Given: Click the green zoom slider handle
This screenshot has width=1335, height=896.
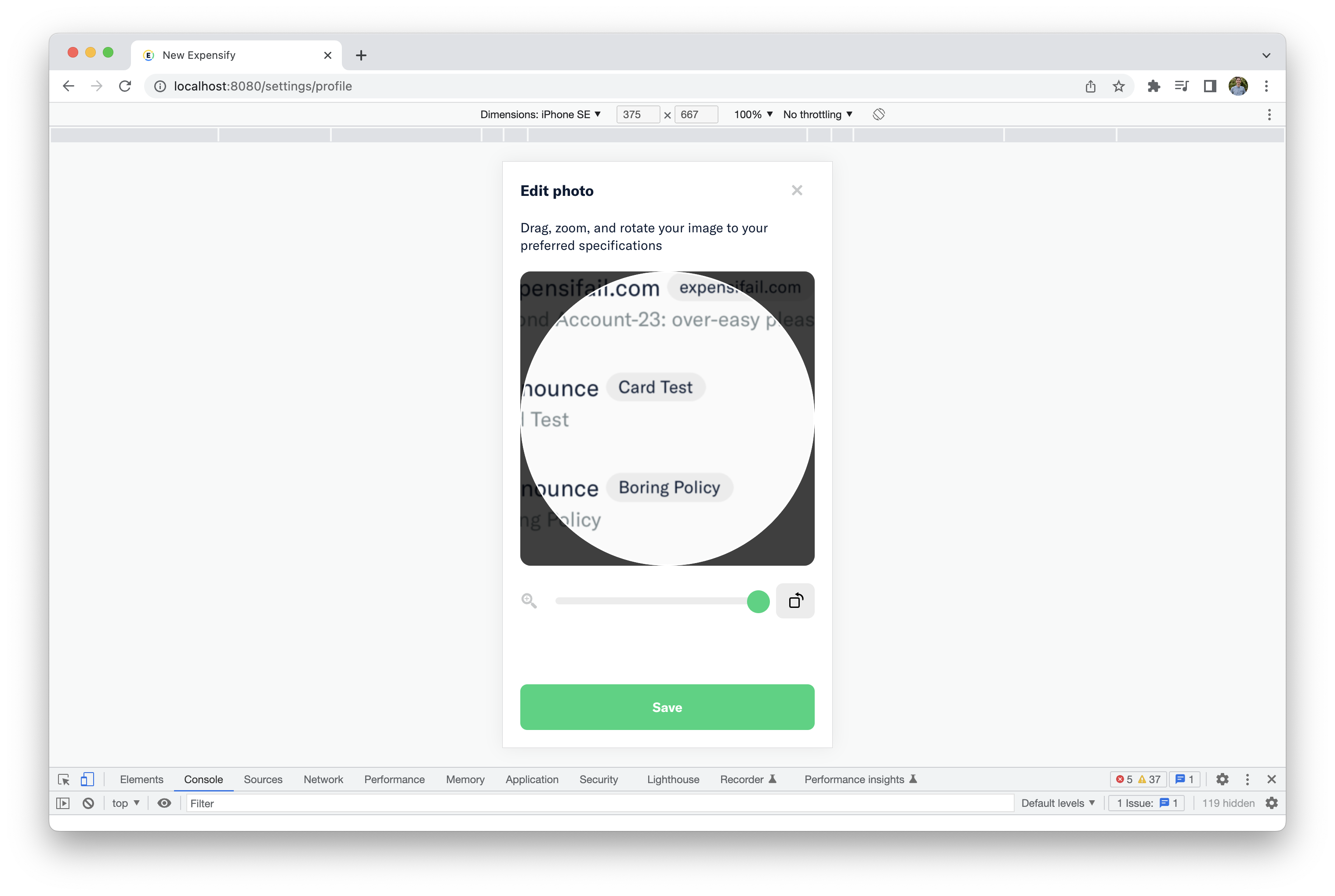Looking at the screenshot, I should (758, 601).
